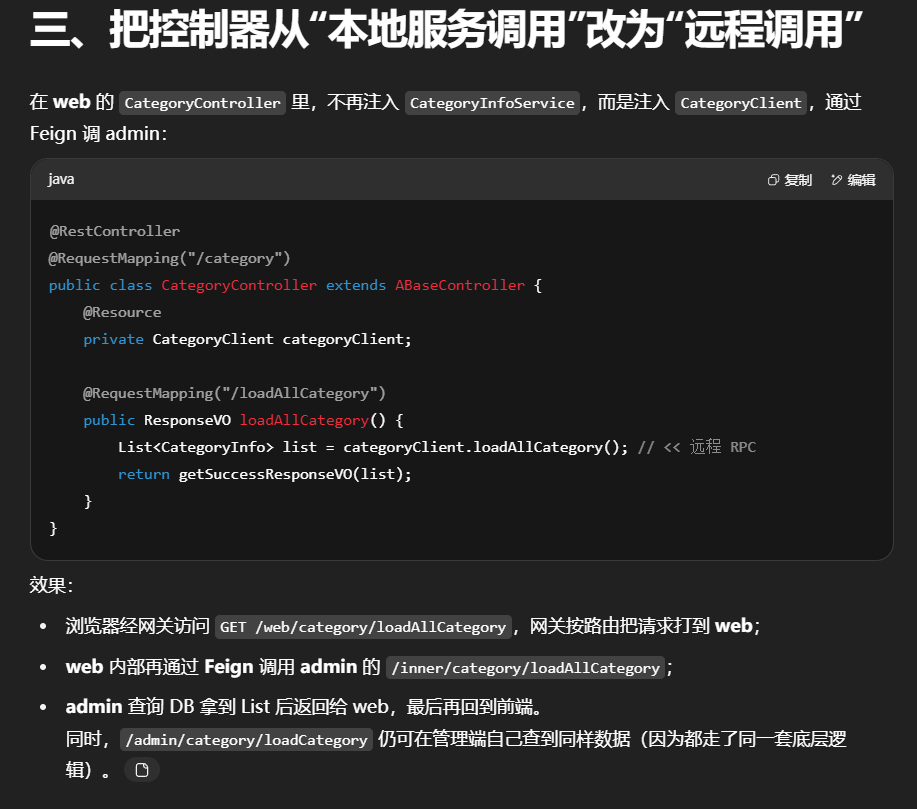Viewport: 917px width, 809px height.
Task: Click the java language label in code header
Action: [x=61, y=180]
